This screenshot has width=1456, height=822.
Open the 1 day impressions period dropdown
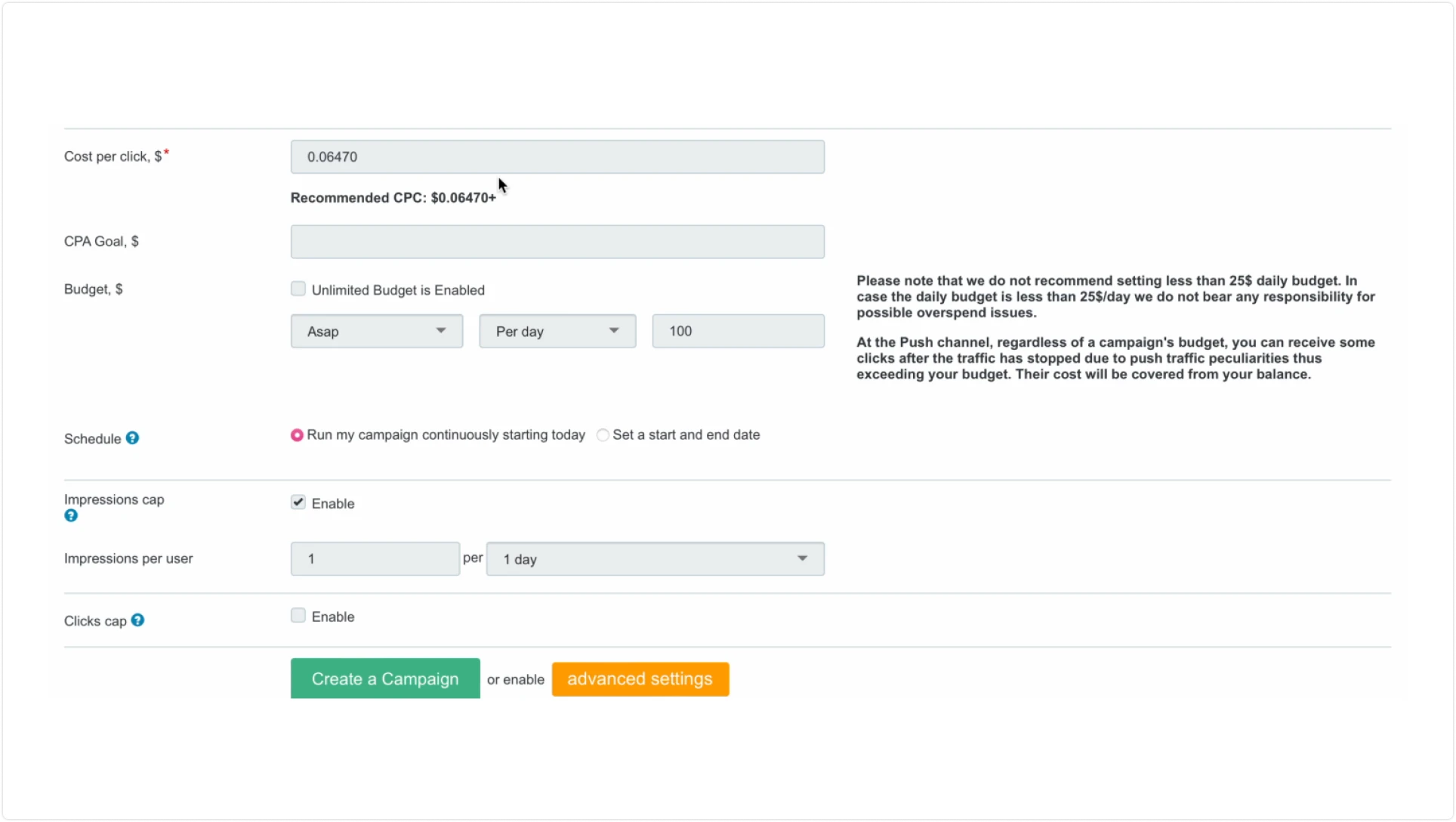click(x=656, y=559)
